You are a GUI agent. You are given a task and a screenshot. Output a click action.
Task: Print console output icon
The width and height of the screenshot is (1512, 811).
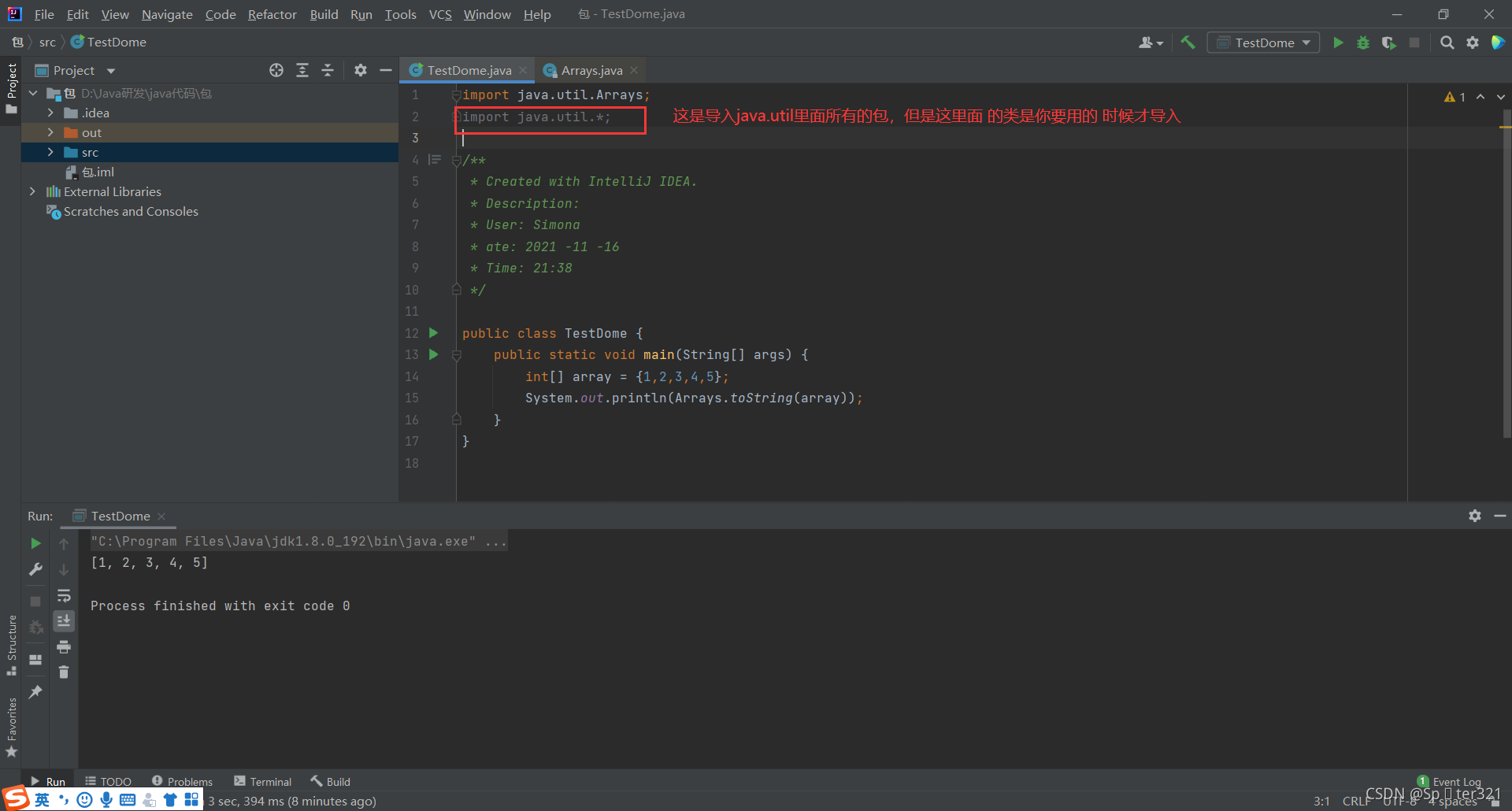click(64, 646)
